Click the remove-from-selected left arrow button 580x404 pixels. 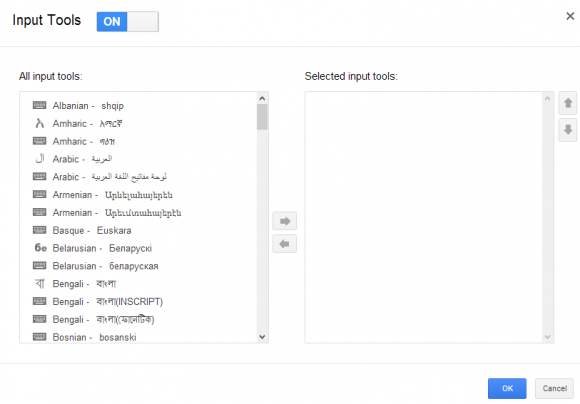(284, 244)
